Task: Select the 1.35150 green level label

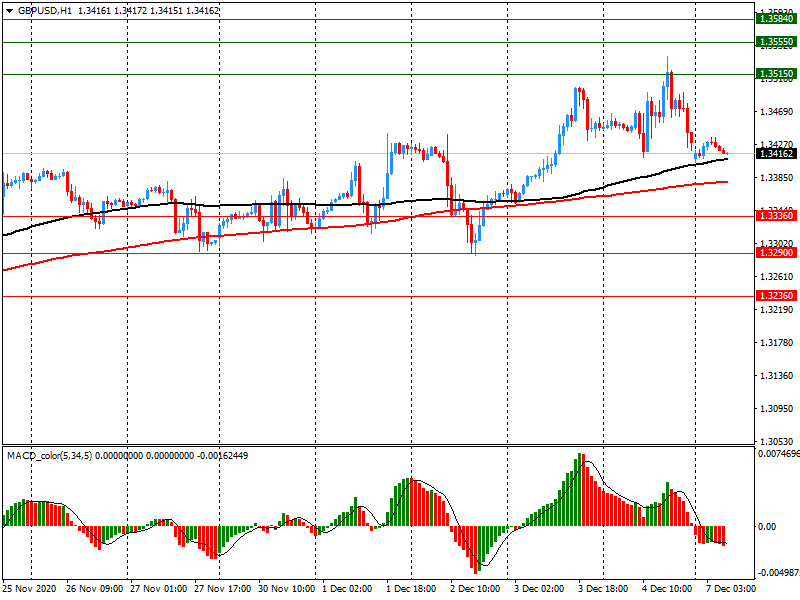Action: tap(777, 74)
